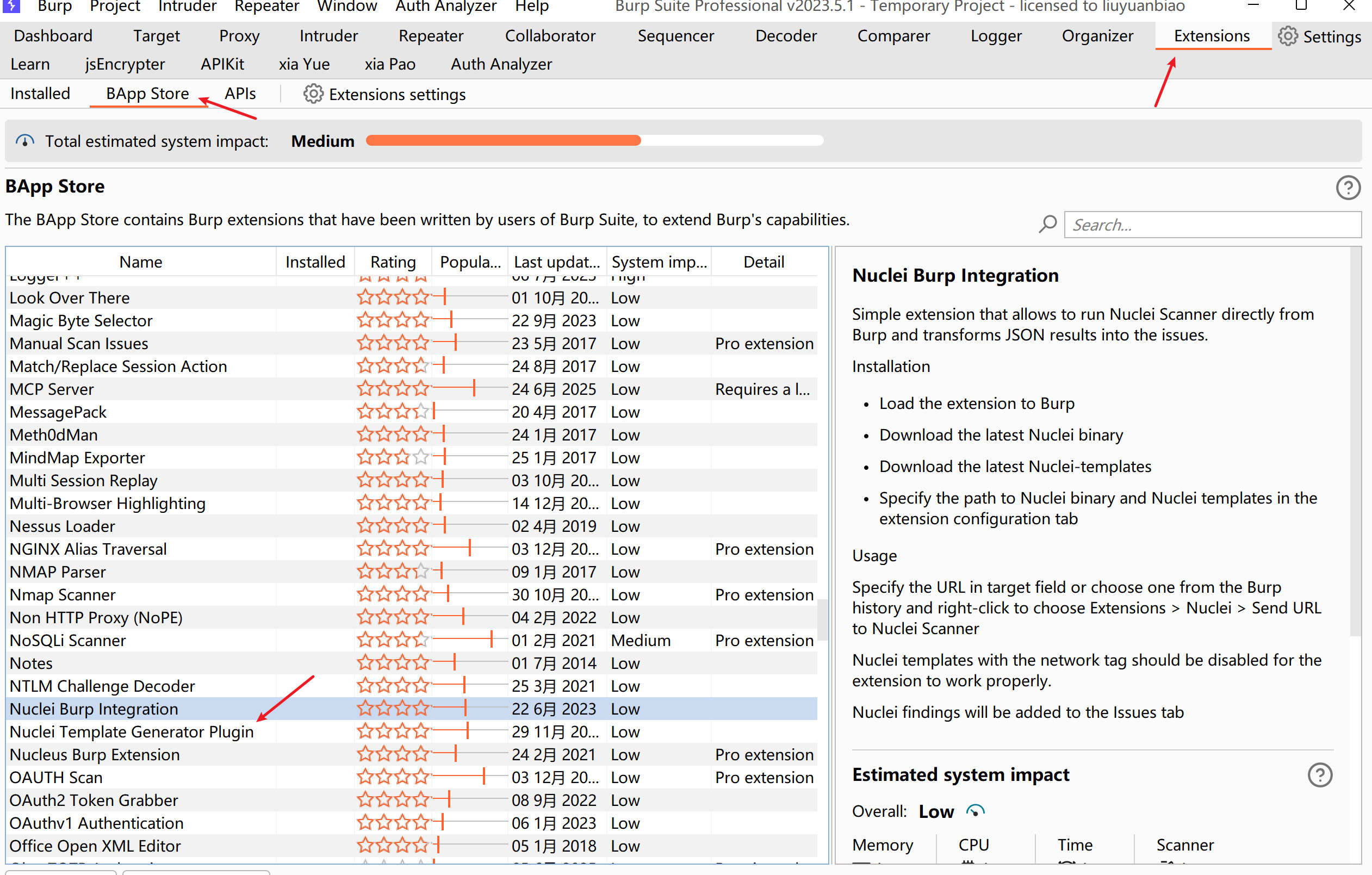Click the Burp logo icon in menu bar
1372x875 pixels.
click(x=11, y=7)
